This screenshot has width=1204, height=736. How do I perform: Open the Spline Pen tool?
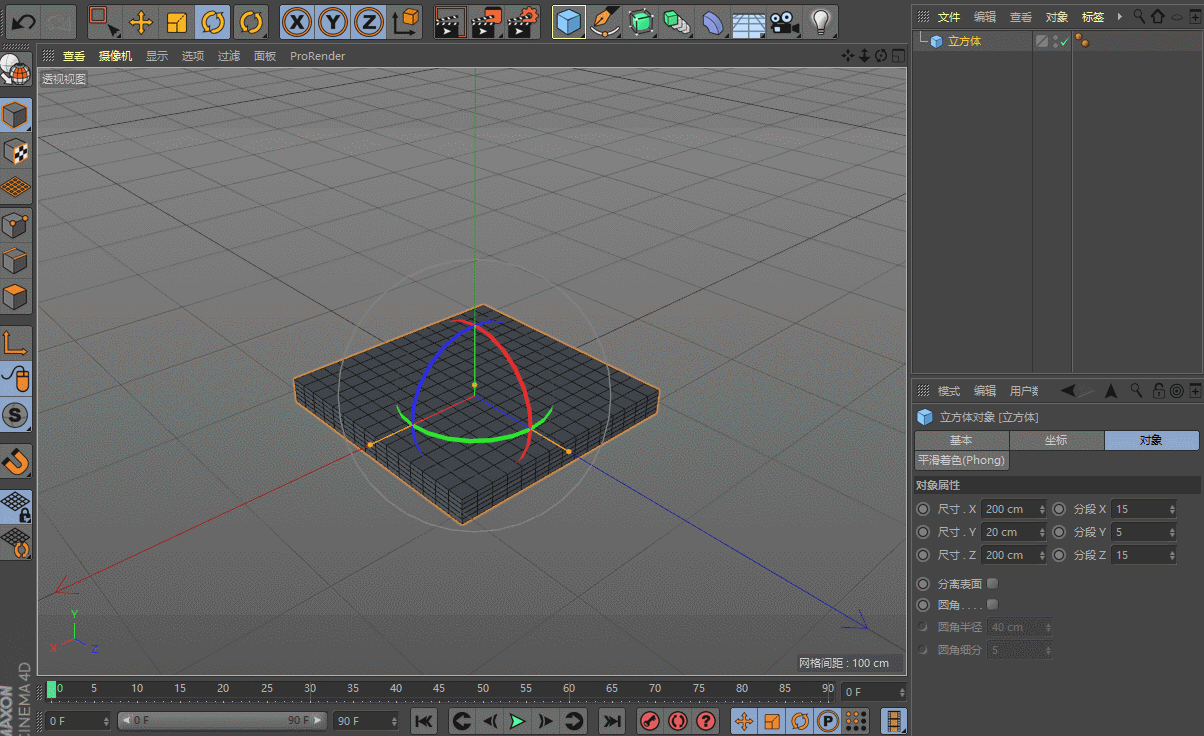605,21
